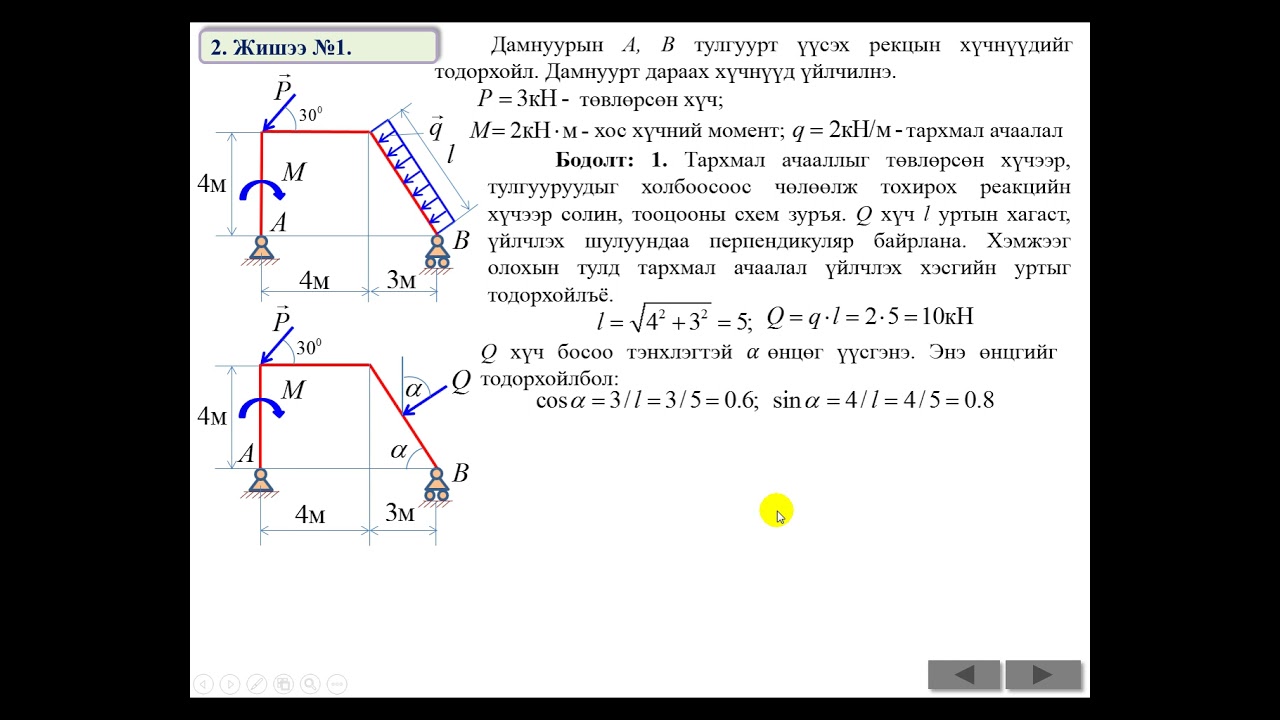Screen dimensions: 1280x720
Task: Open the pen pointer options icon
Action: (x=257, y=684)
